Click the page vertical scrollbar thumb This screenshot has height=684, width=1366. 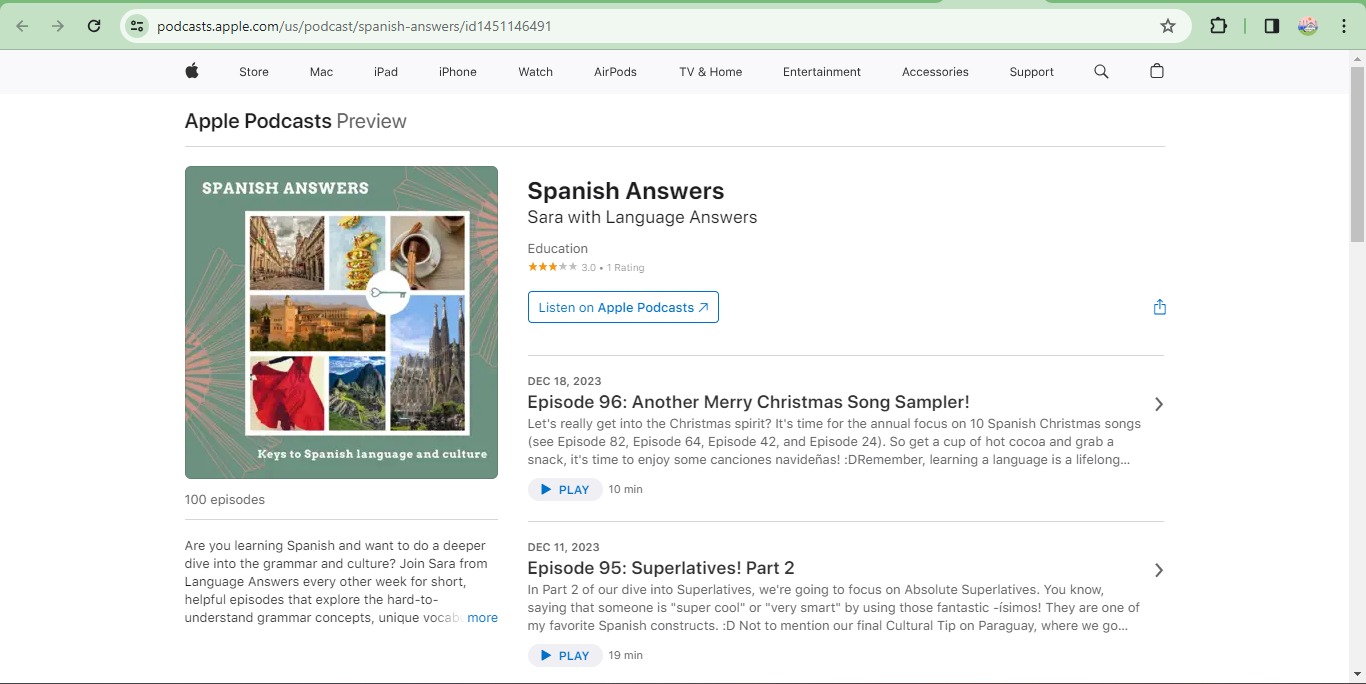[x=1357, y=155]
